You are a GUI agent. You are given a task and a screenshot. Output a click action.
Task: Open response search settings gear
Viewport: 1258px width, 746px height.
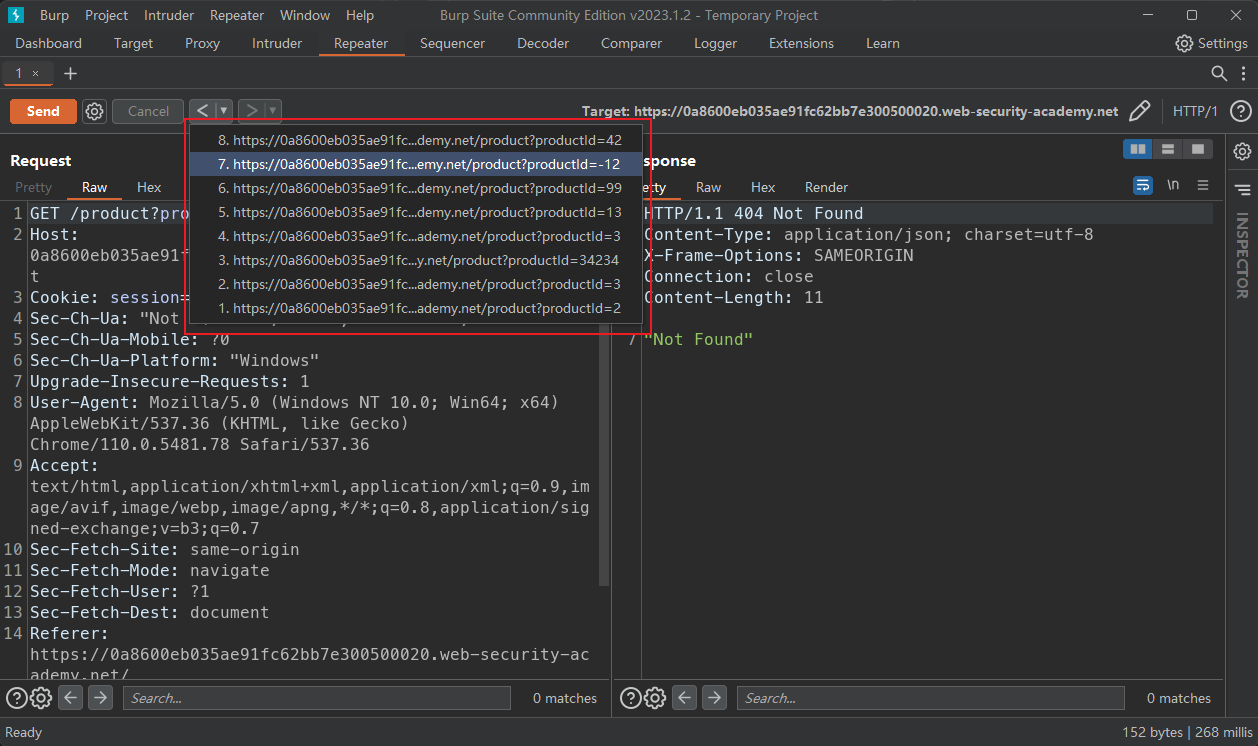click(x=655, y=698)
